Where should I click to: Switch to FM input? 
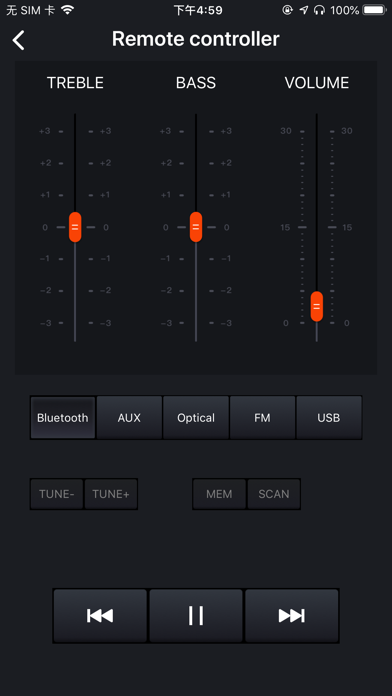pos(262,418)
